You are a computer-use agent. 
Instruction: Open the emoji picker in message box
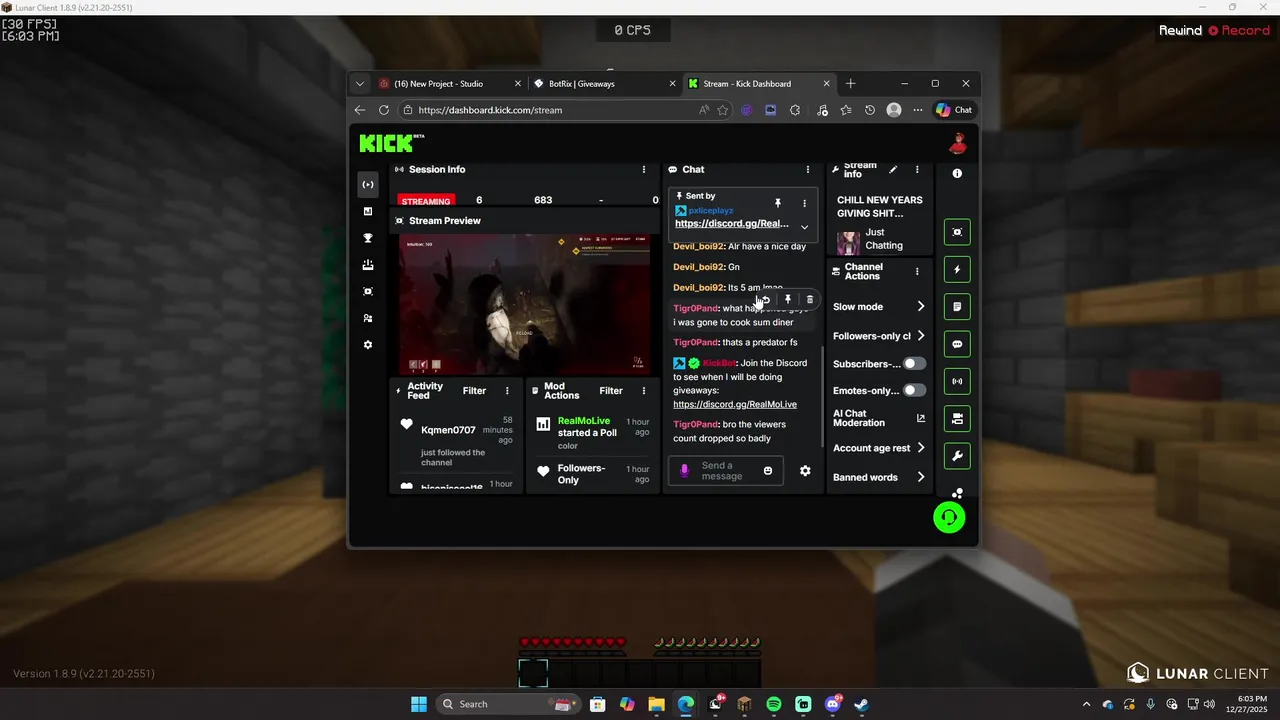click(768, 471)
